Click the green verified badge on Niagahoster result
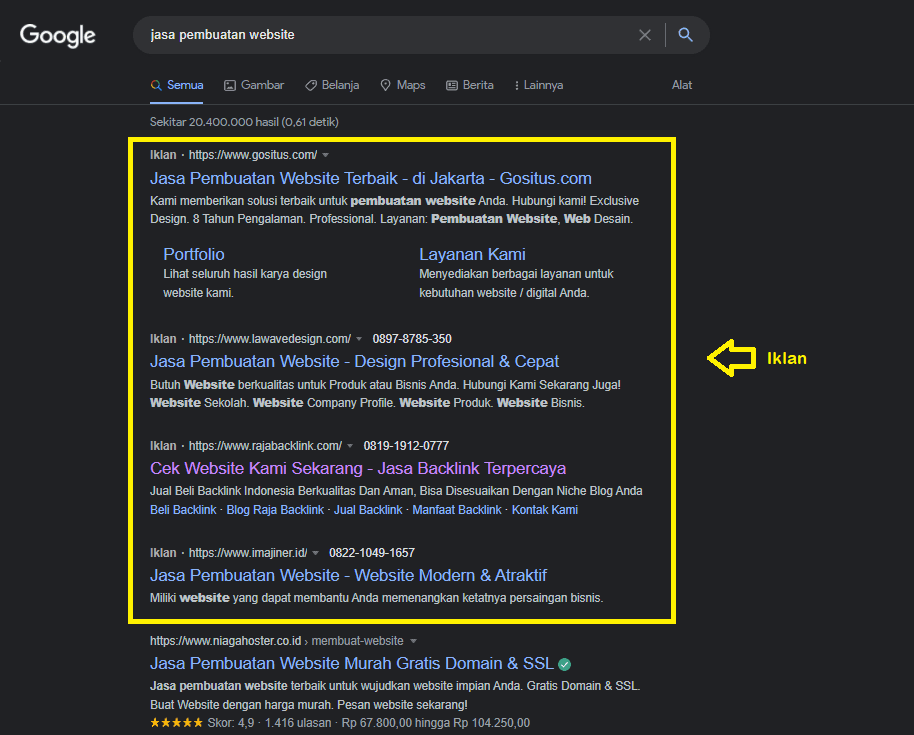Viewport: 914px width, 735px height. click(564, 664)
